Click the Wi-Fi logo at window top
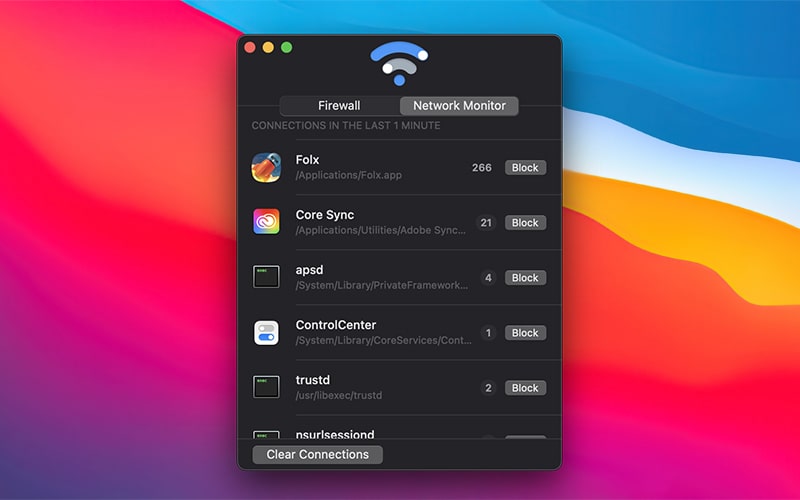800x500 pixels. click(399, 62)
